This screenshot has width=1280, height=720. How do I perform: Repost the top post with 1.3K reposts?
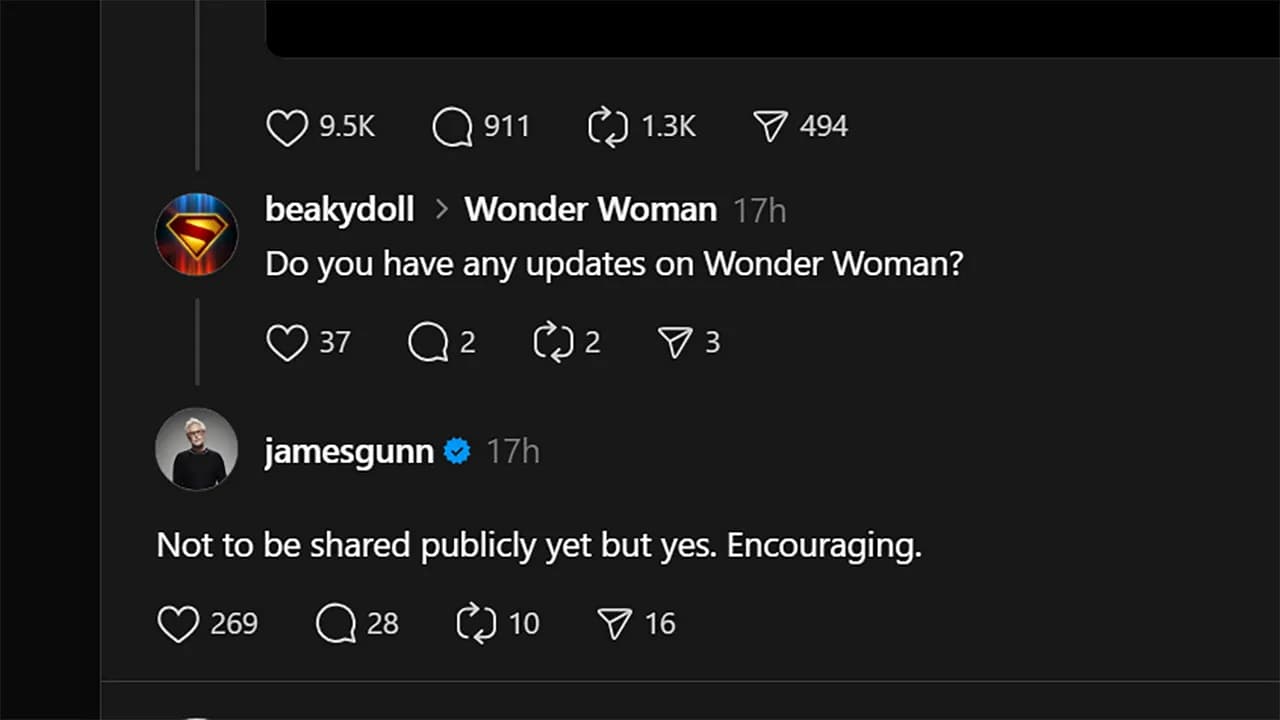[608, 127]
